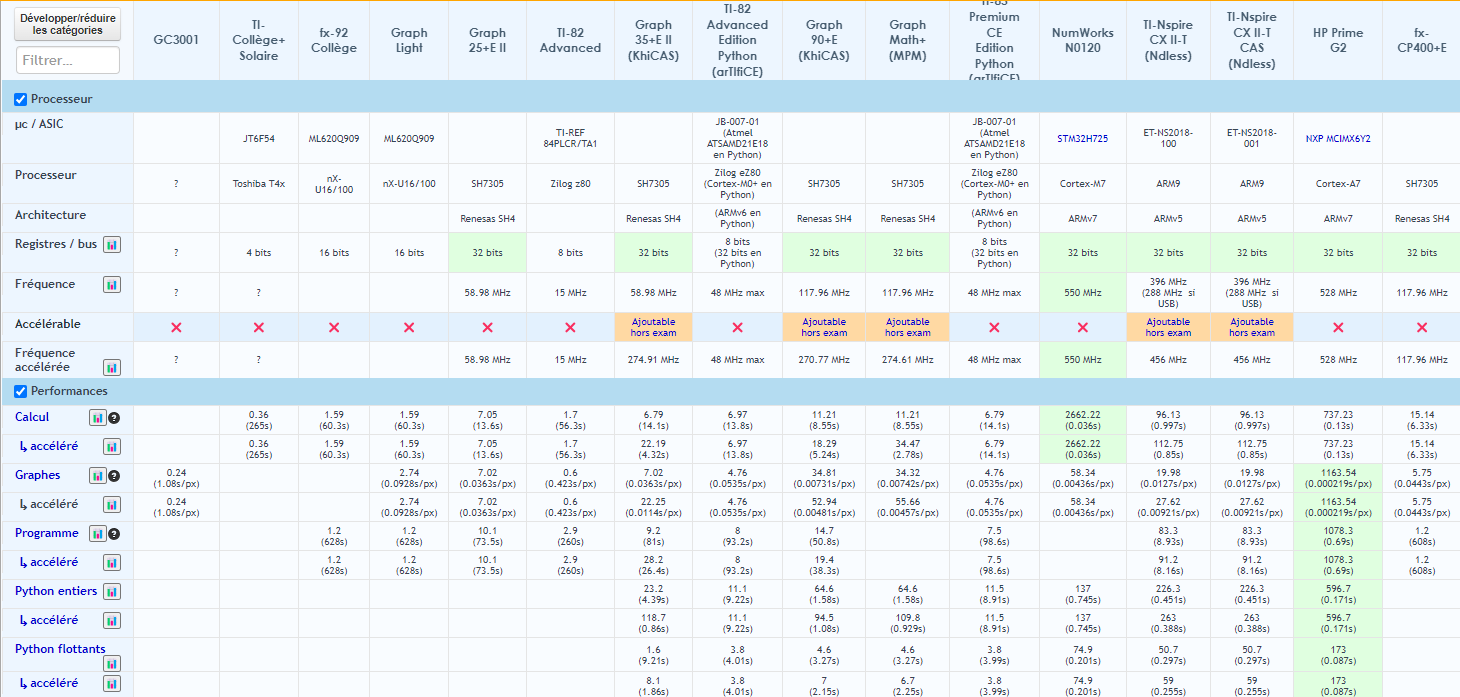Click red cross in Accélérable row for GC3001

(x=176, y=327)
